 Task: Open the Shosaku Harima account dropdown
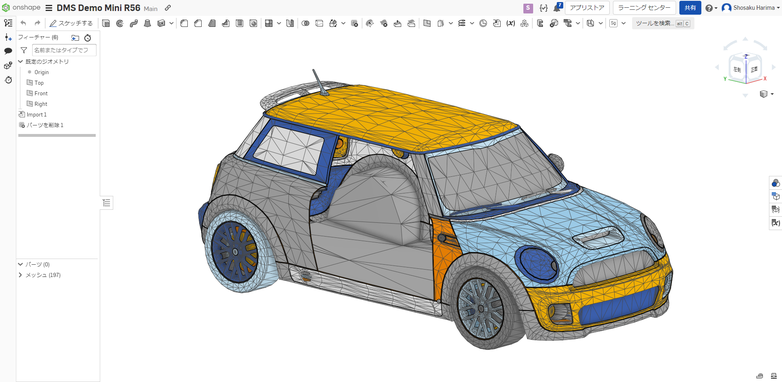pos(780,8)
